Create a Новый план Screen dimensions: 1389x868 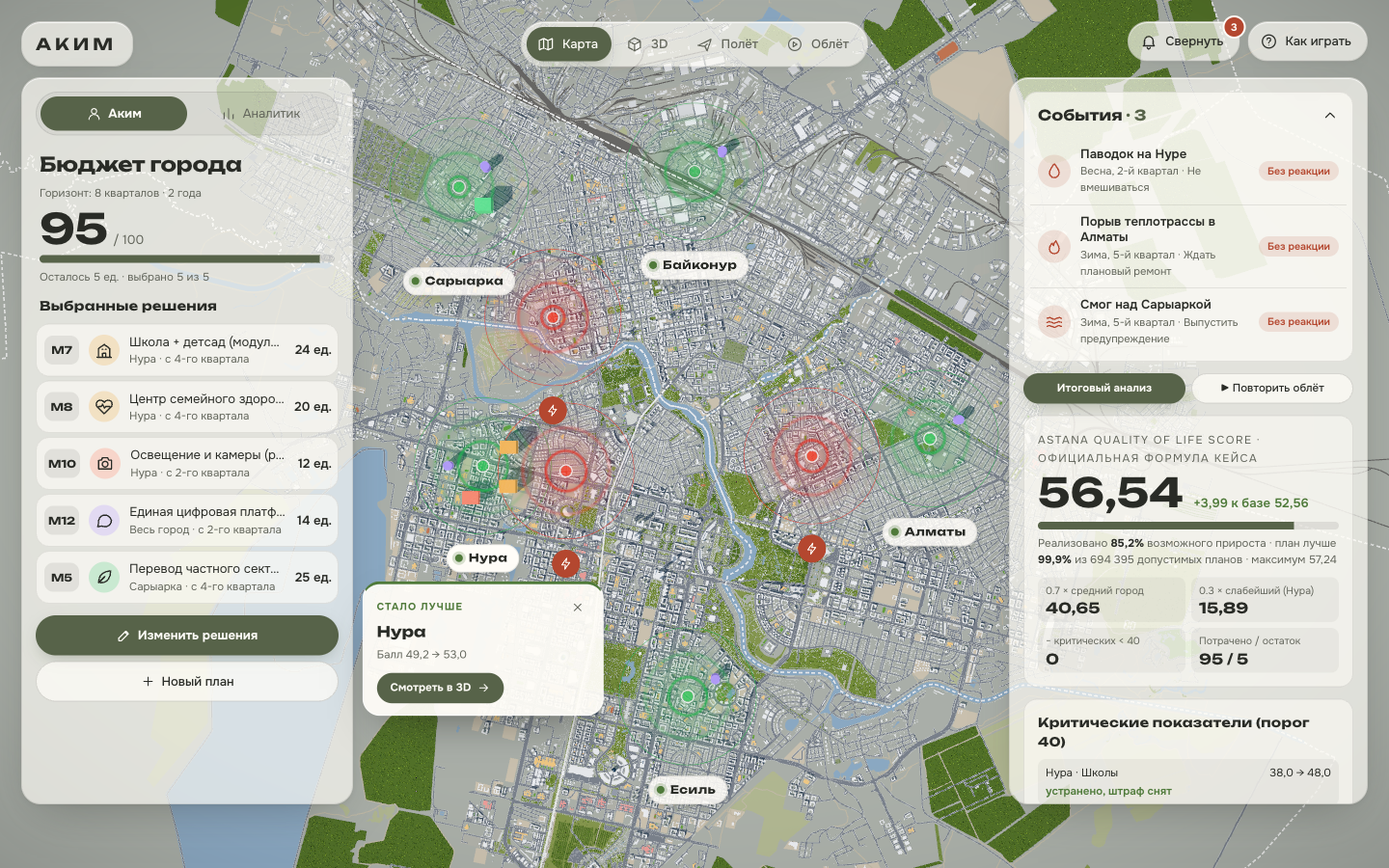coord(187,682)
